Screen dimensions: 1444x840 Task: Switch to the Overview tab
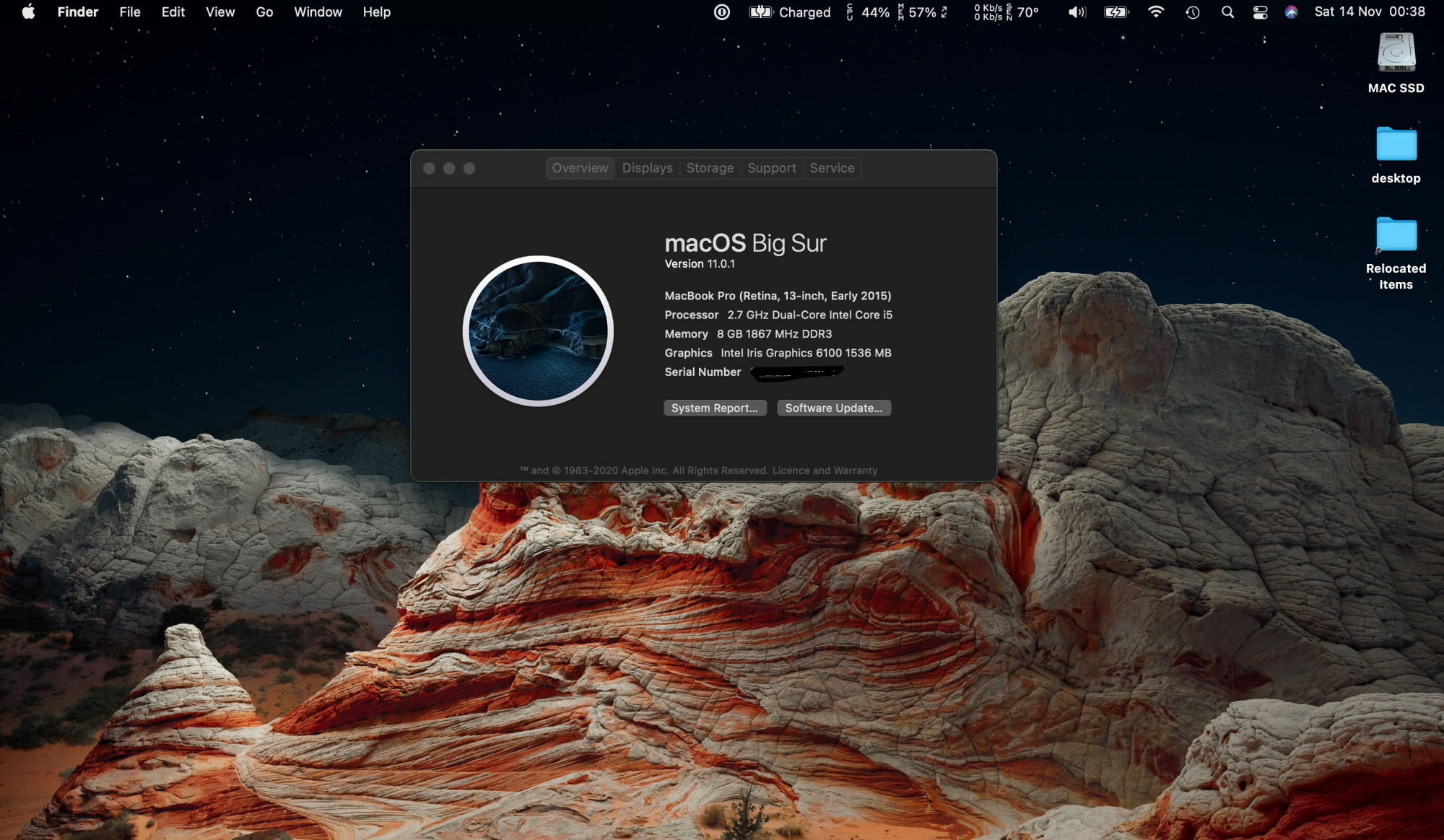580,168
